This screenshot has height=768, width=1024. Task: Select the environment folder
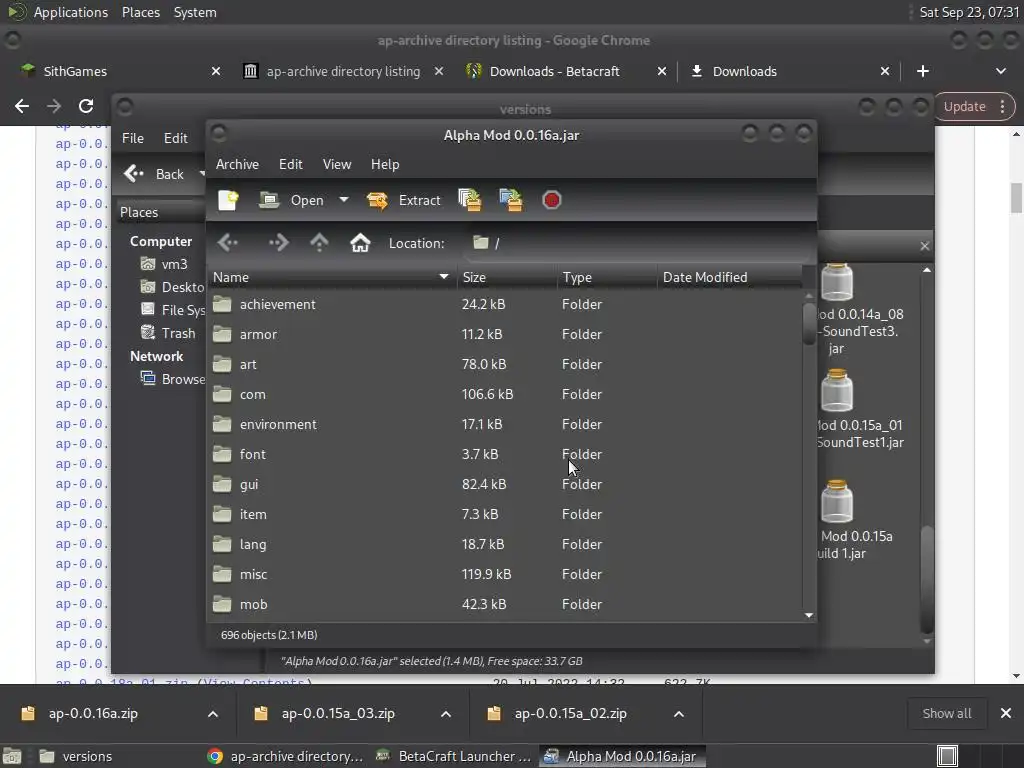tap(504, 424)
